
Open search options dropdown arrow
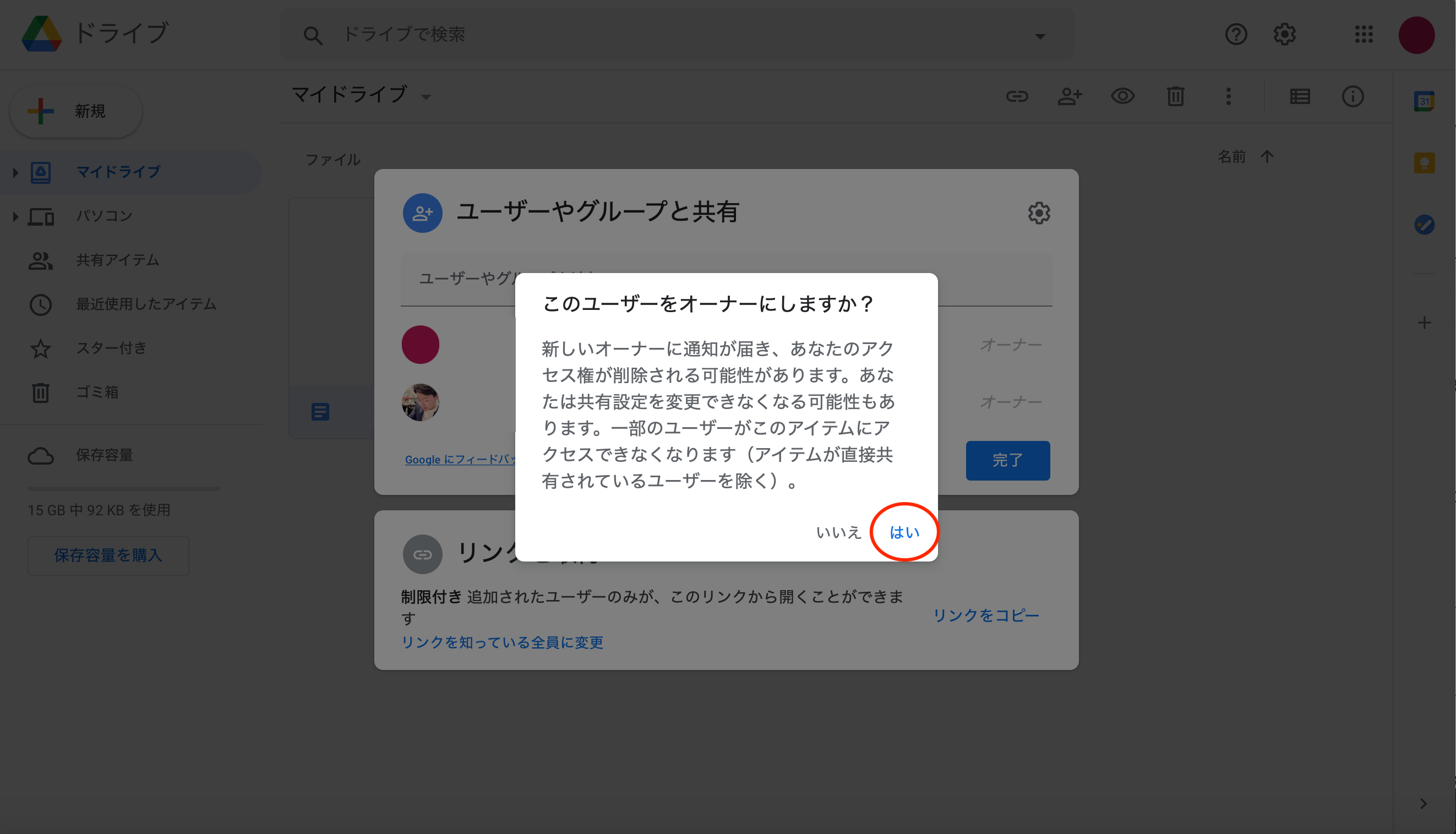point(1040,36)
